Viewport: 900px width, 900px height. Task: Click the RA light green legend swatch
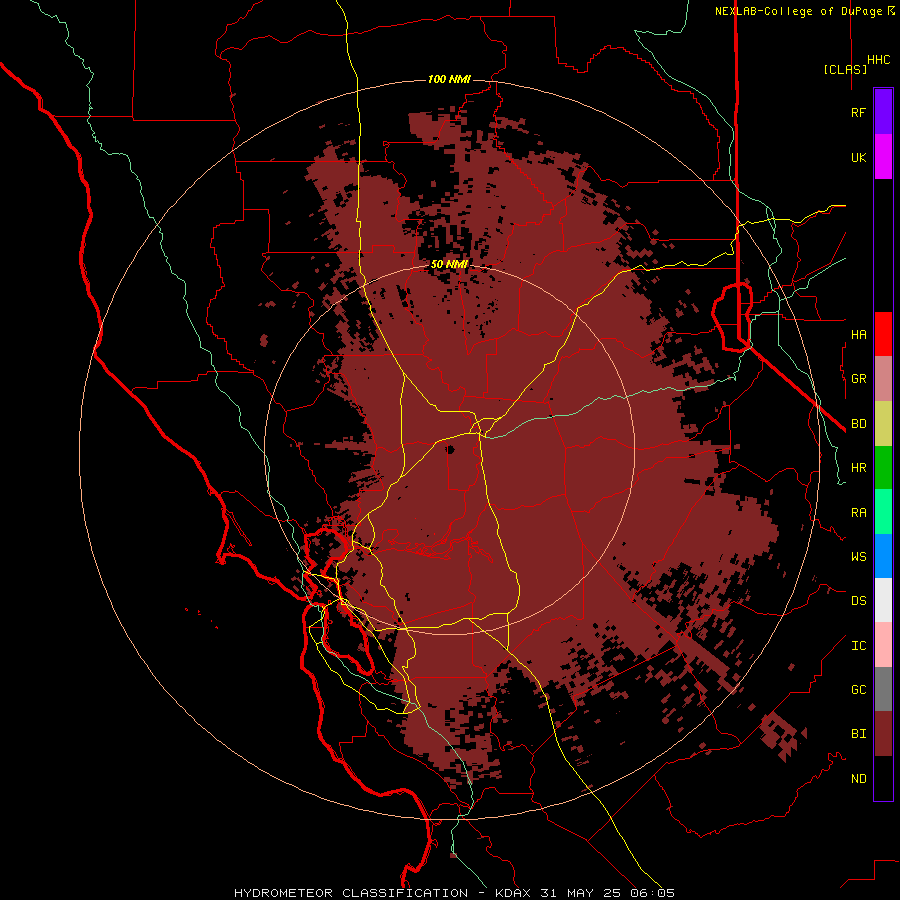pyautogui.click(x=883, y=512)
